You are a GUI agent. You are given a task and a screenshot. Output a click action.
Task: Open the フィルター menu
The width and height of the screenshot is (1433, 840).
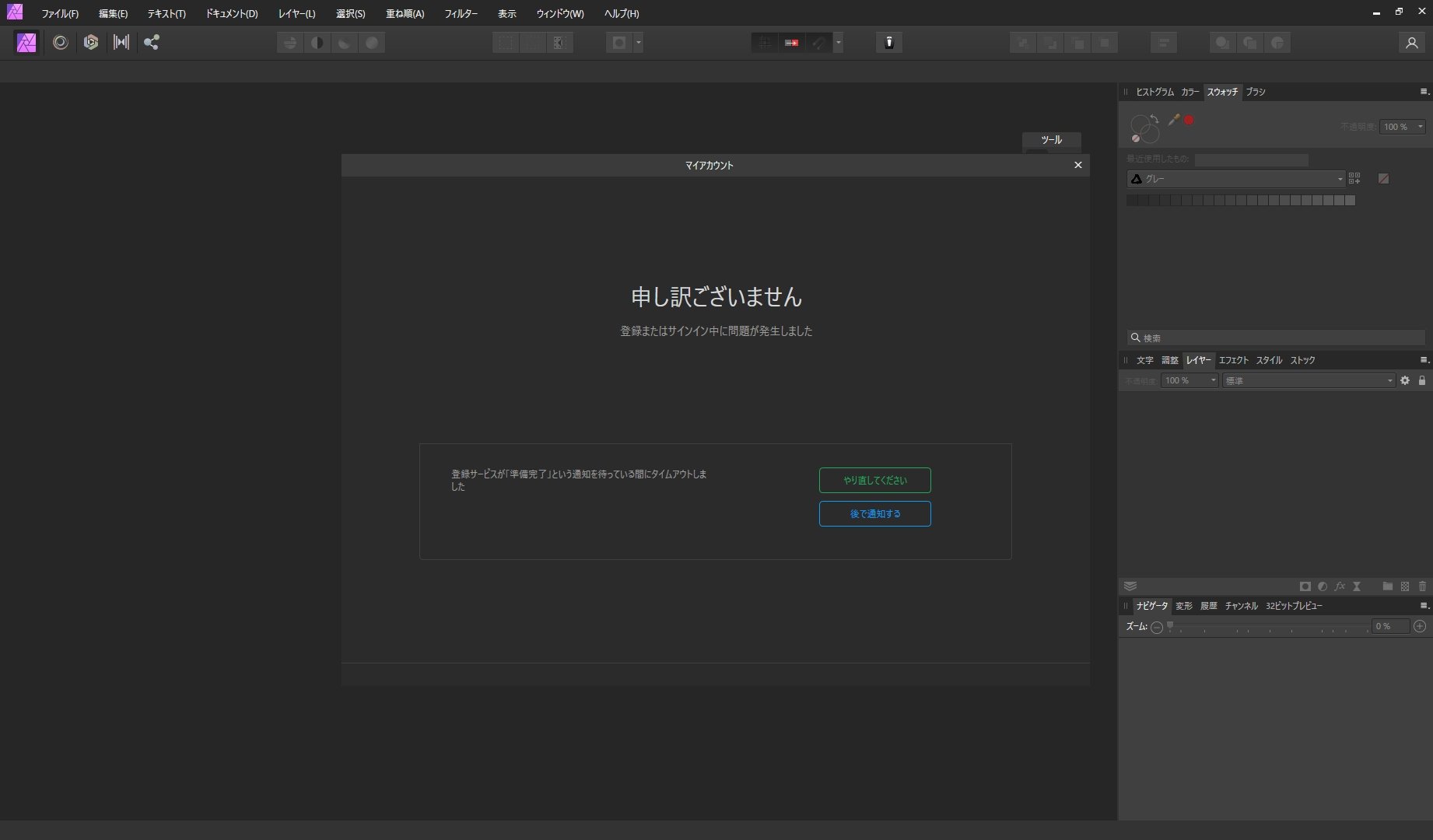tap(461, 14)
